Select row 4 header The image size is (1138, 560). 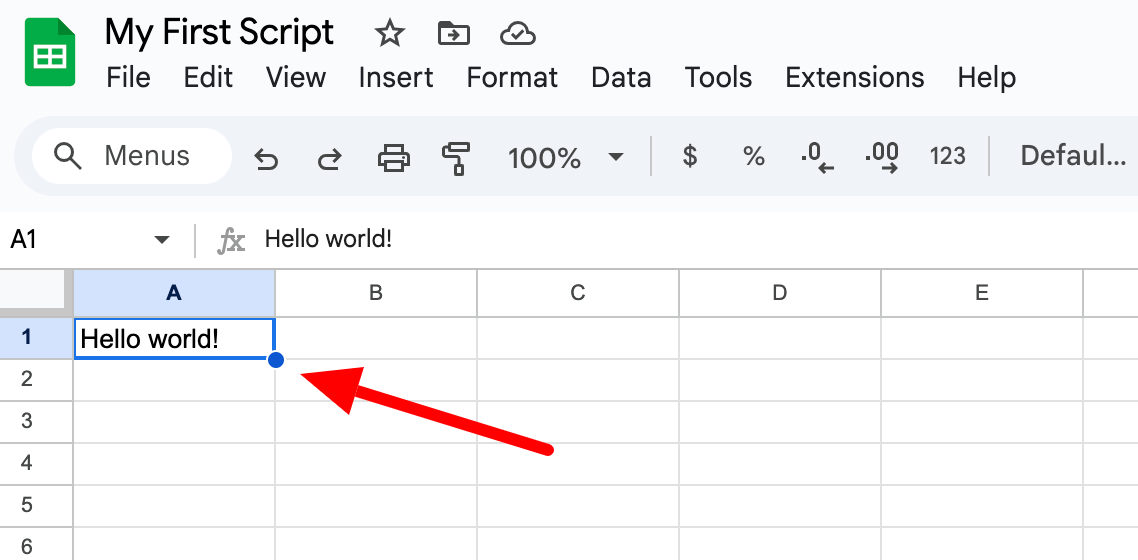pos(36,464)
